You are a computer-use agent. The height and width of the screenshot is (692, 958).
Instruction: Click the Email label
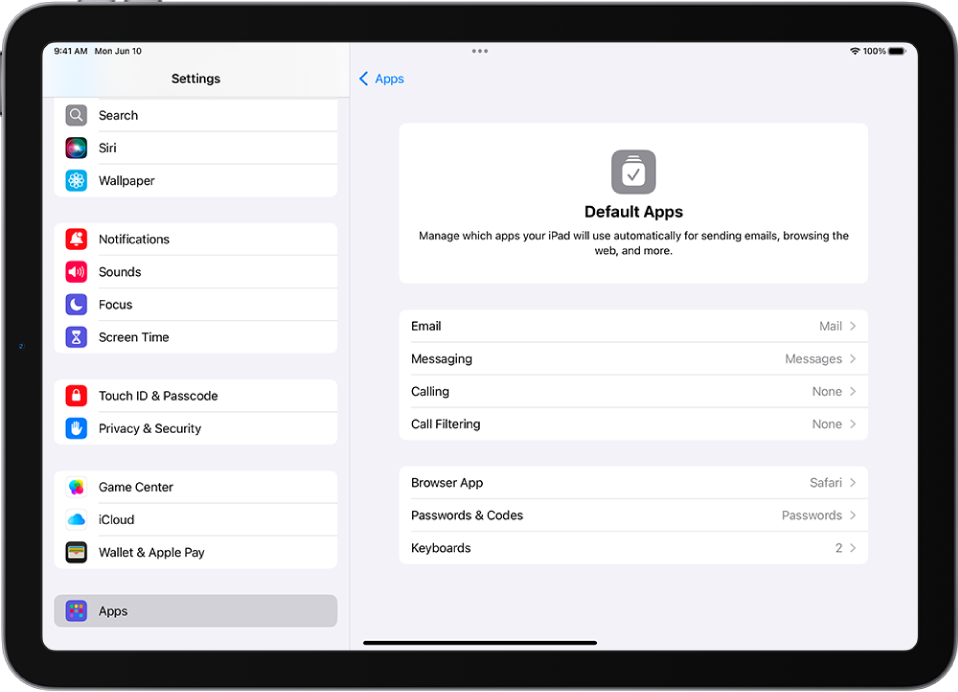pos(426,326)
